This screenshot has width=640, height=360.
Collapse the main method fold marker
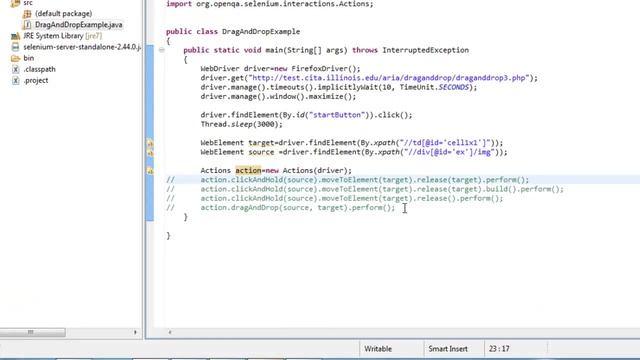point(162,50)
